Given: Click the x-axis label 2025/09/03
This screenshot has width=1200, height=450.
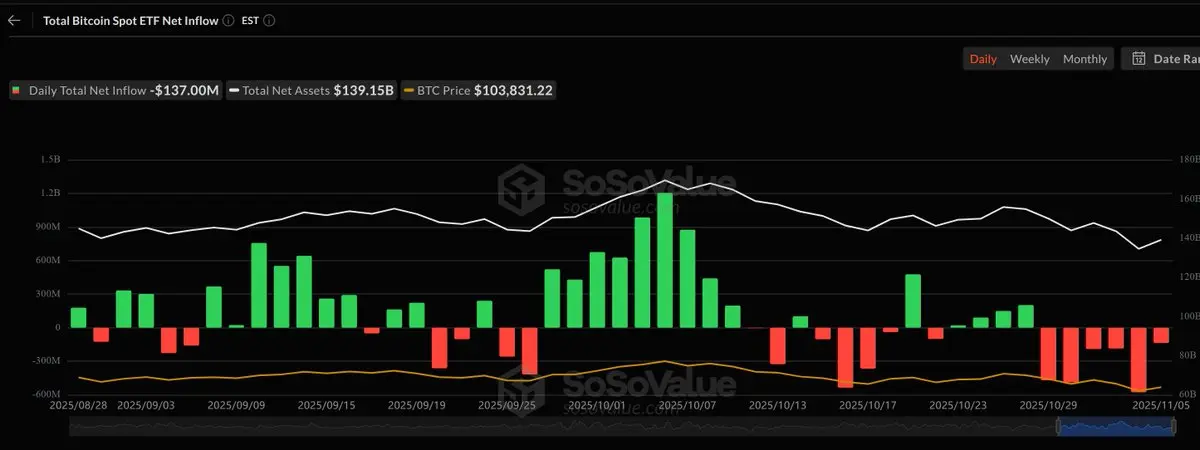Looking at the screenshot, I should click(146, 406).
